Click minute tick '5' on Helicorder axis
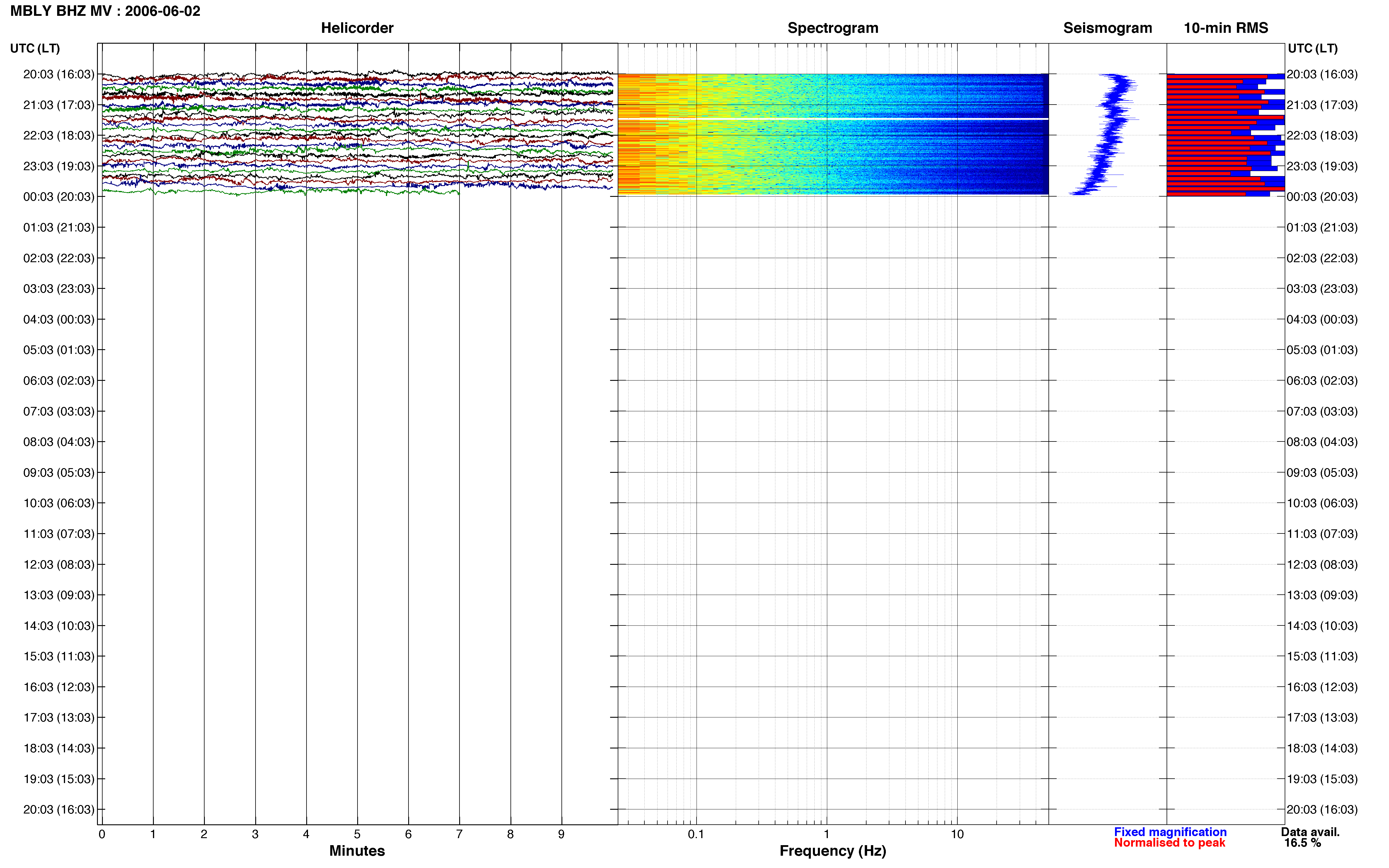1389x868 pixels. pos(357,834)
